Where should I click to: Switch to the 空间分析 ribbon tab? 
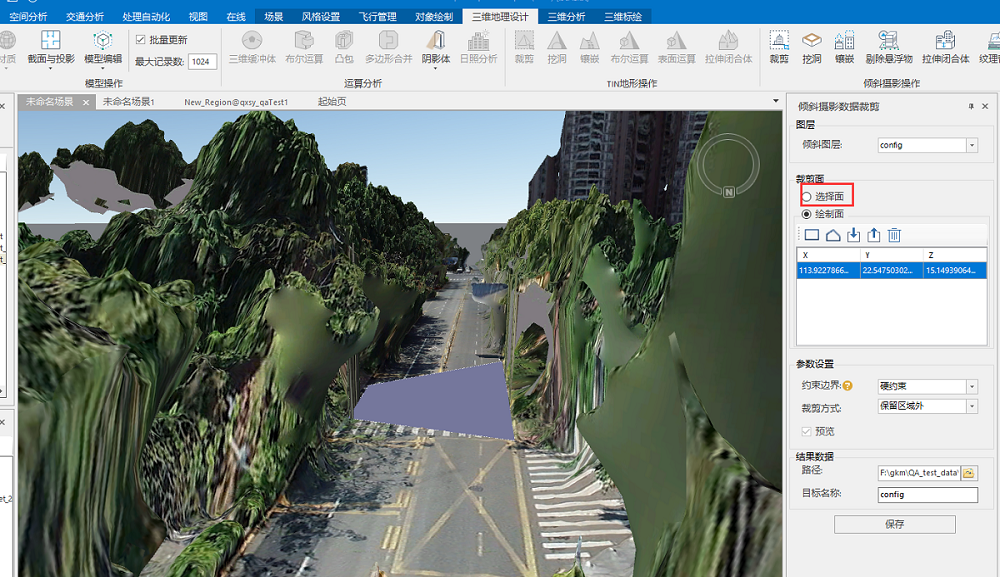point(28,17)
